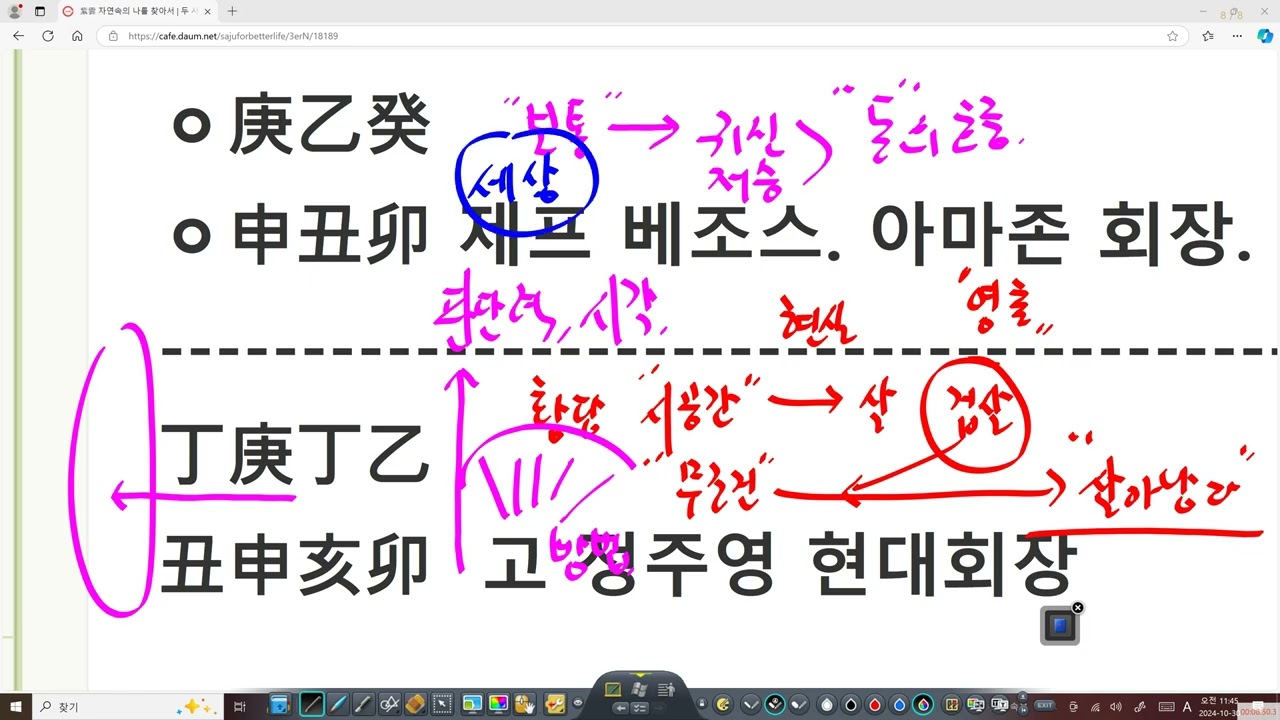Toggle the IME input mode A indicator
Screen dimensions: 1280x720
click(1186, 707)
